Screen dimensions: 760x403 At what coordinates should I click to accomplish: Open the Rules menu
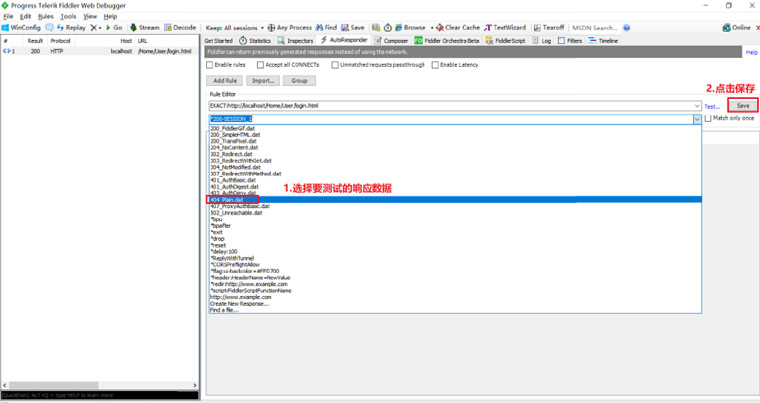tap(46, 16)
